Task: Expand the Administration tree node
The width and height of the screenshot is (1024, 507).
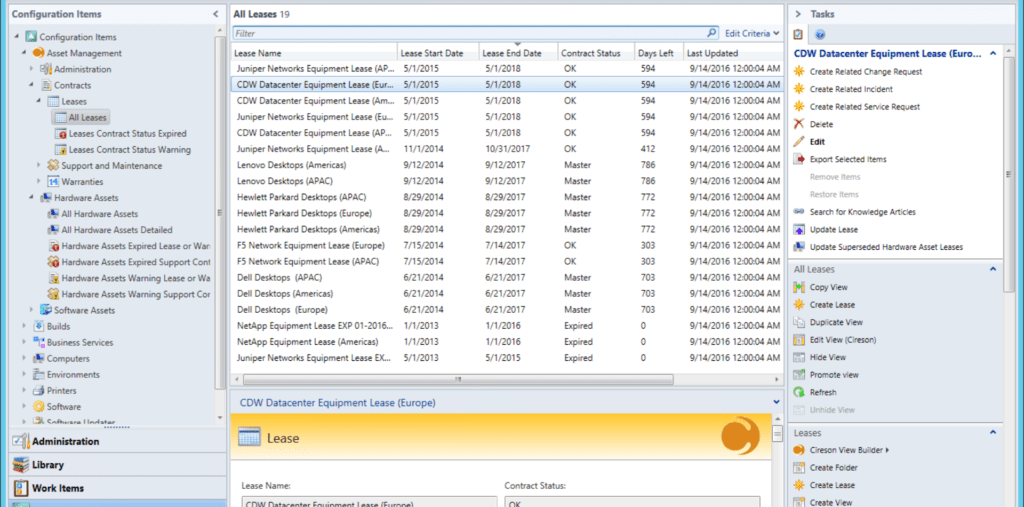Action: coord(31,69)
